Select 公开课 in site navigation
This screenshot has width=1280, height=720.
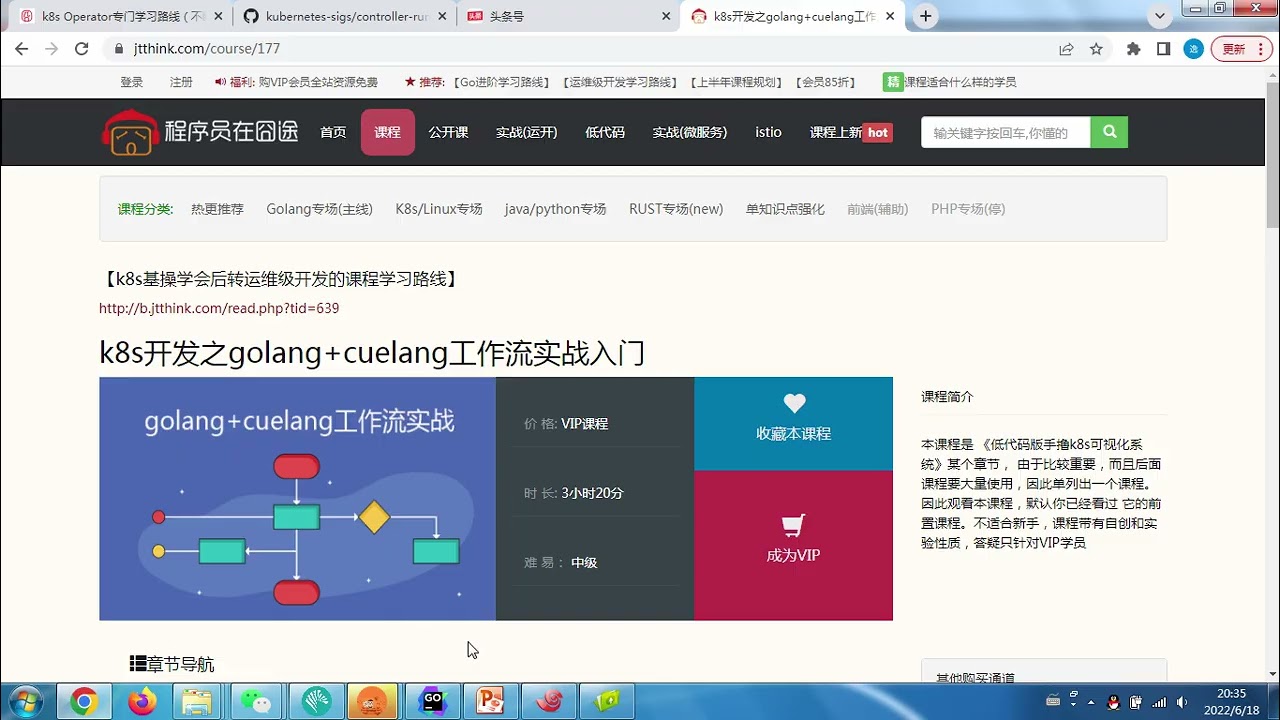click(448, 132)
